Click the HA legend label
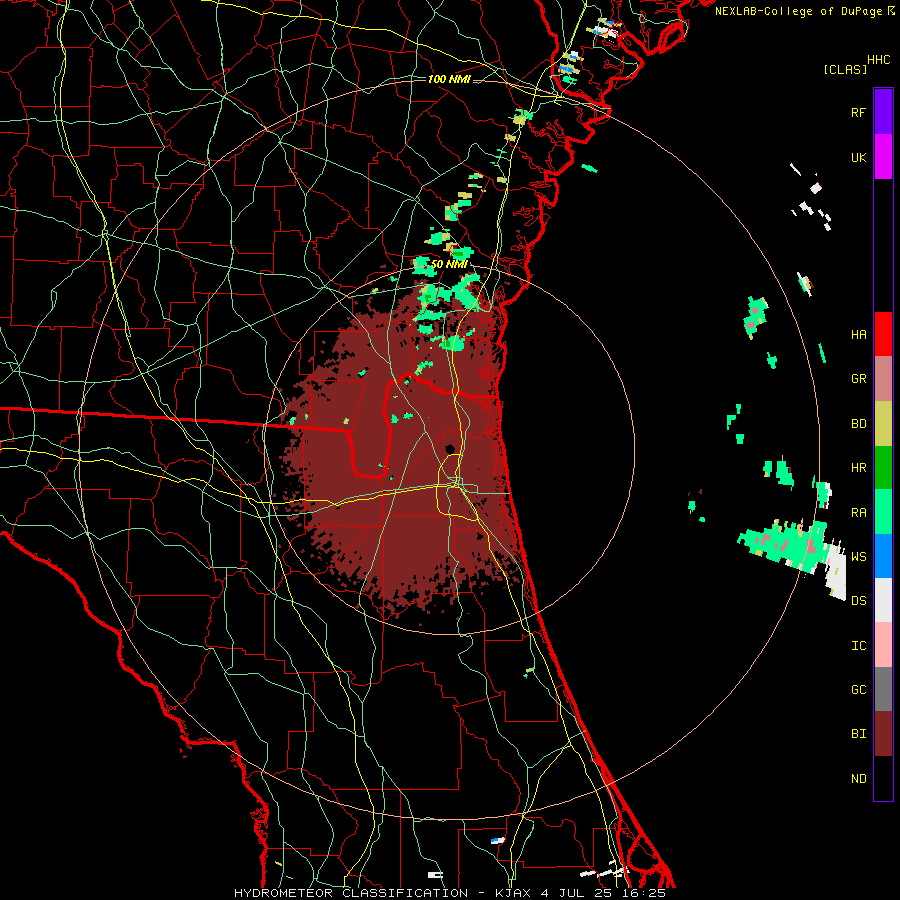 tap(858, 335)
